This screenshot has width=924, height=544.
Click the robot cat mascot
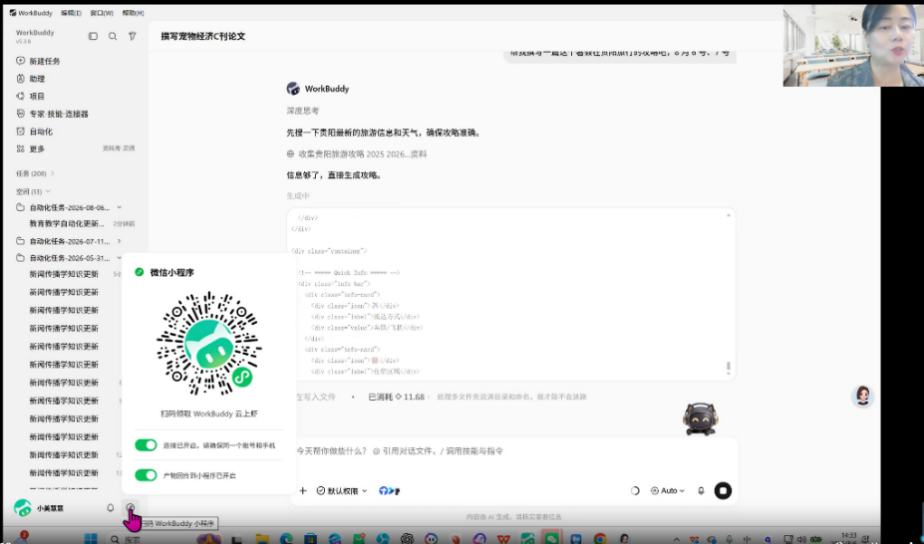click(x=699, y=419)
